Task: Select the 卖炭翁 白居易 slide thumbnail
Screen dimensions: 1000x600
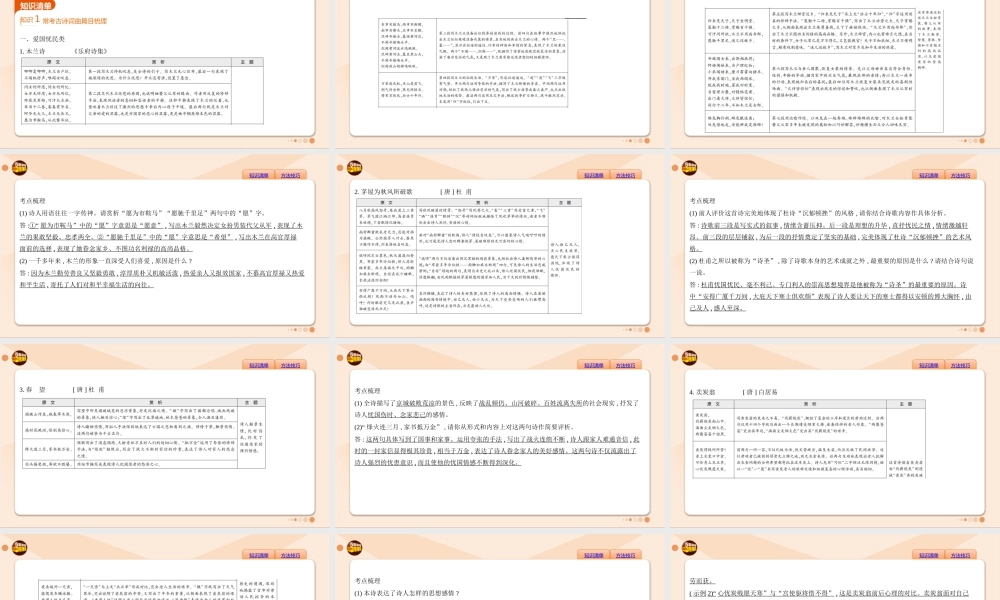Action: pos(834,450)
